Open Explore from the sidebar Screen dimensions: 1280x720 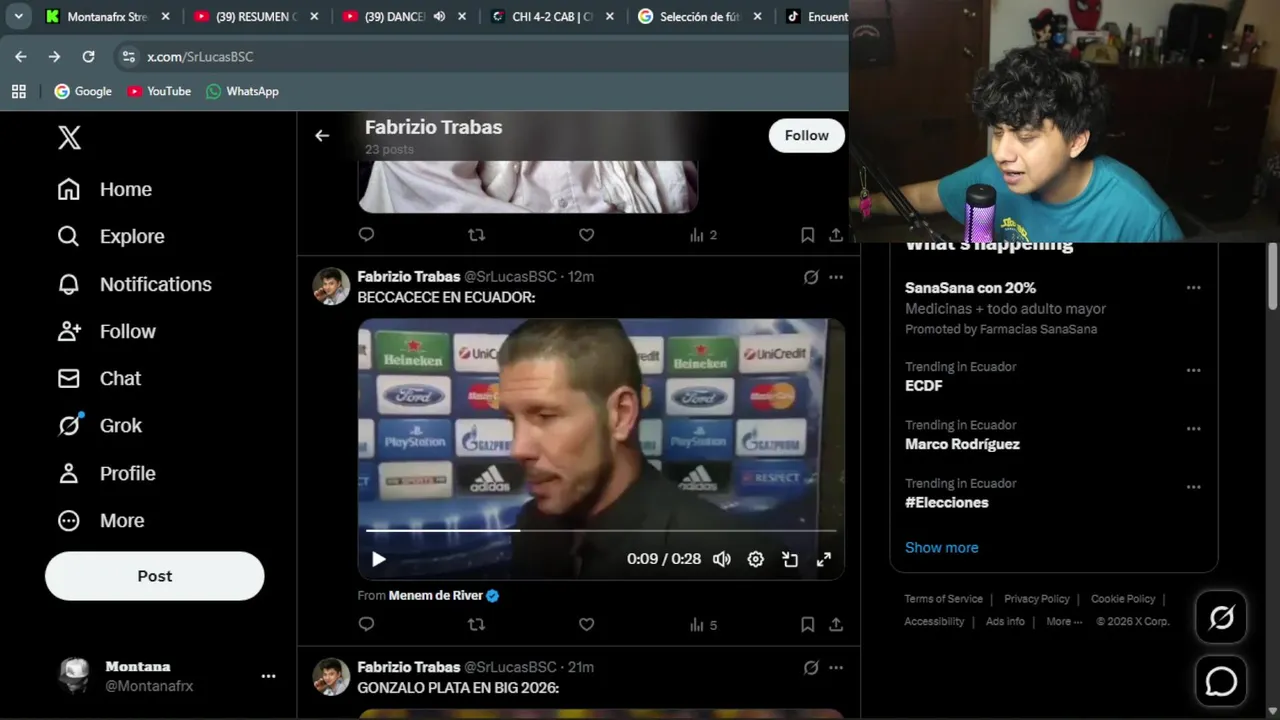tap(111, 236)
